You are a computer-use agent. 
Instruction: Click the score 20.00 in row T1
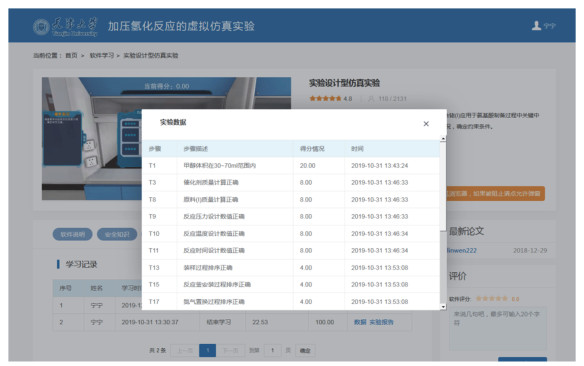pos(307,166)
